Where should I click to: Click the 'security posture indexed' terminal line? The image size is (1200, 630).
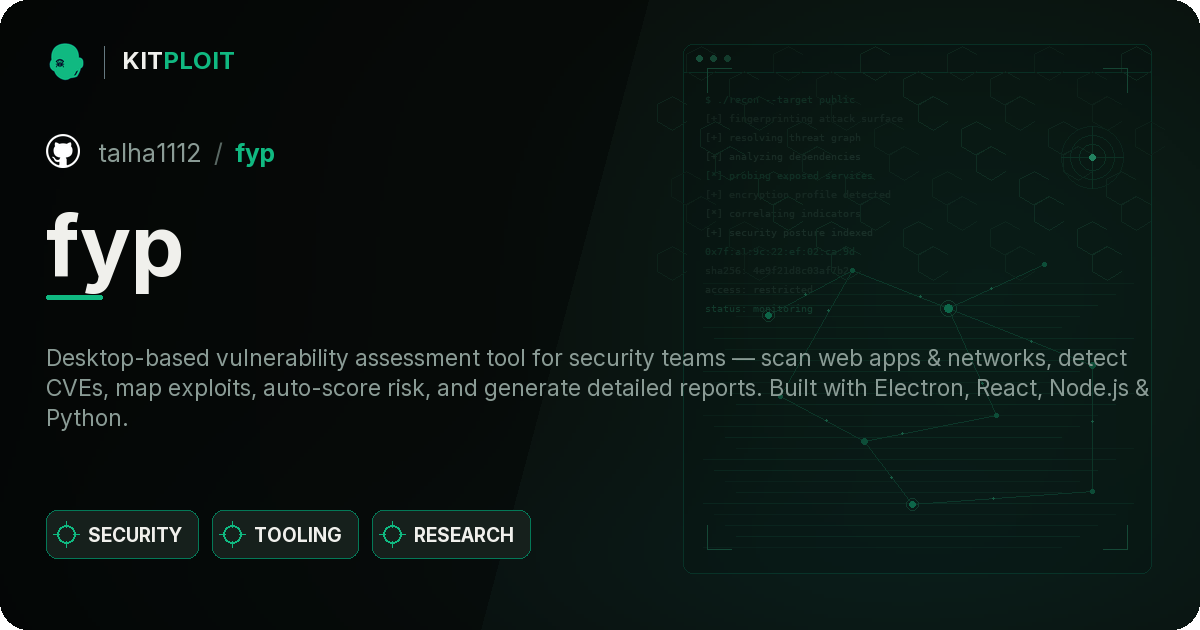pos(788,233)
